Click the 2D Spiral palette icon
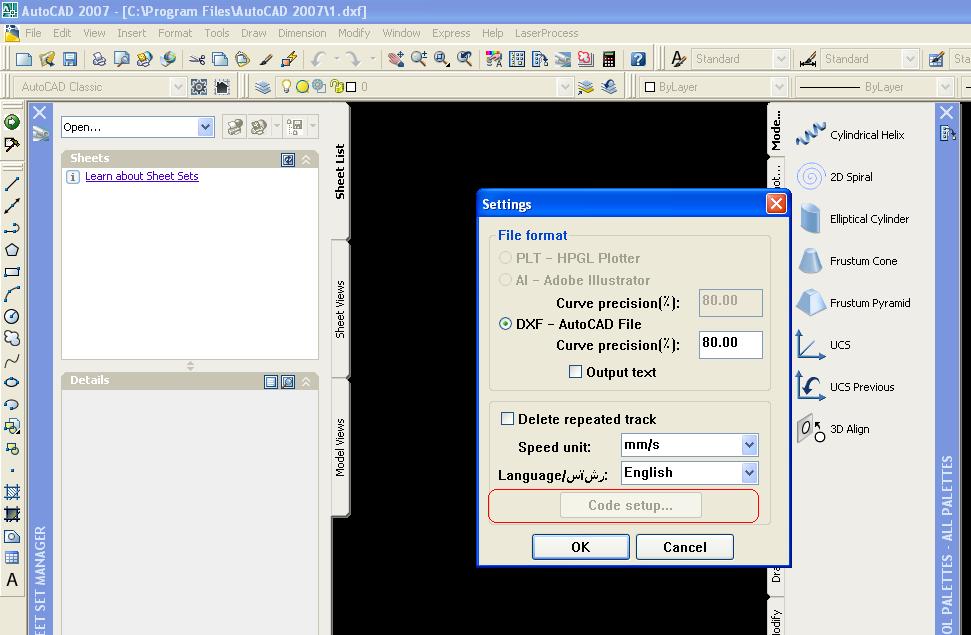 click(x=811, y=177)
